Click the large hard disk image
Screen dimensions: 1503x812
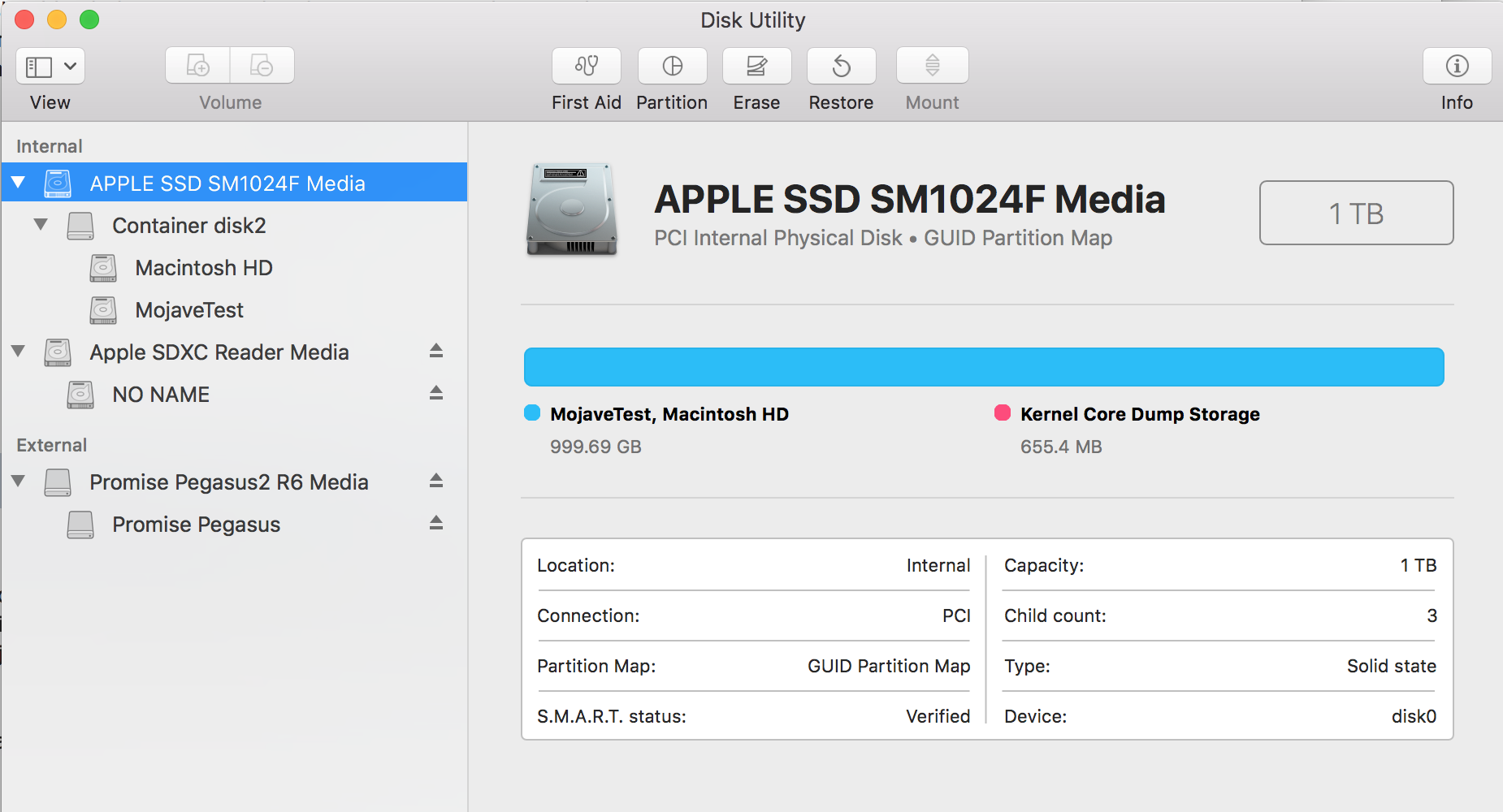click(x=572, y=210)
